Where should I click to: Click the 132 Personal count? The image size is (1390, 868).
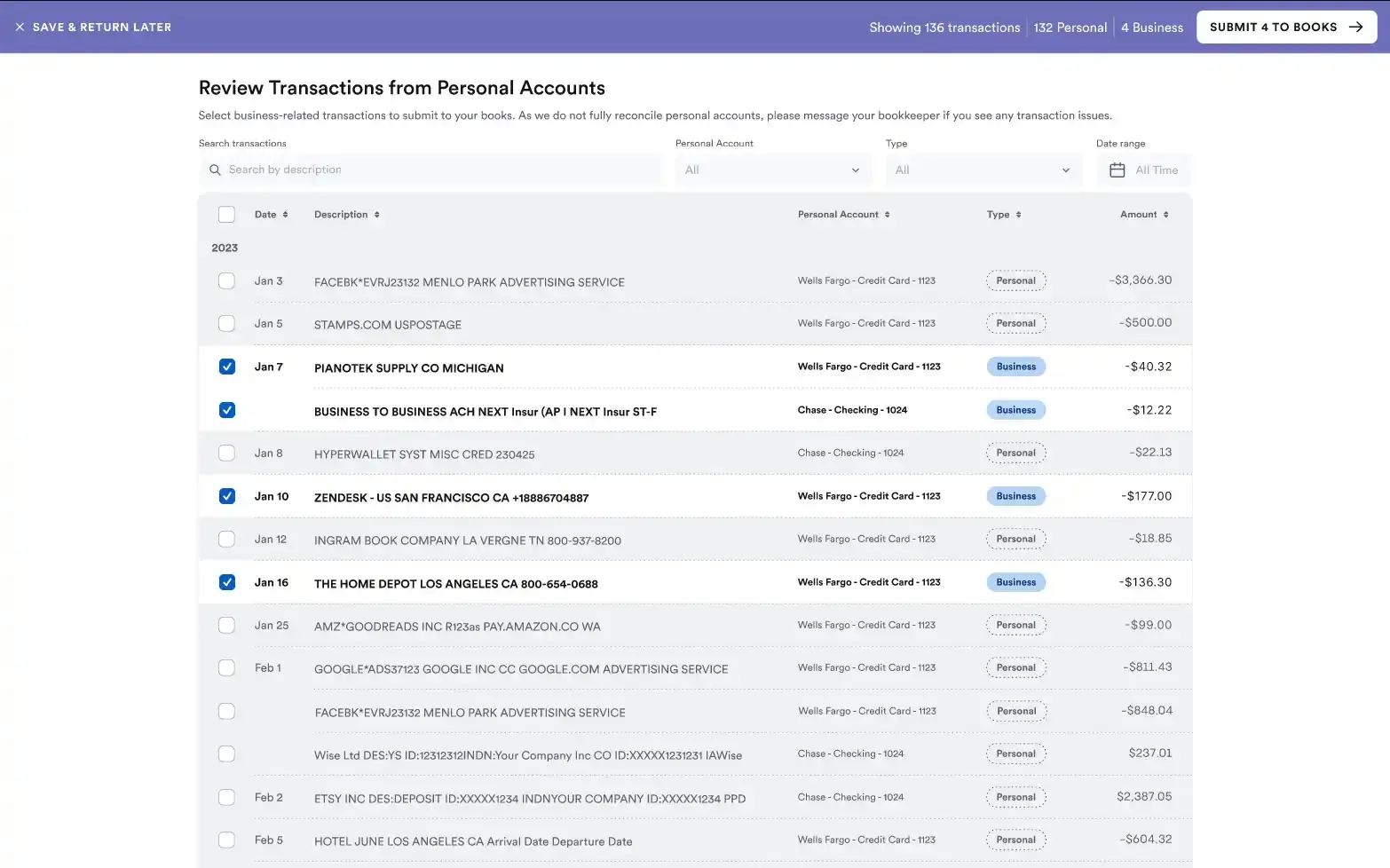1070,27
